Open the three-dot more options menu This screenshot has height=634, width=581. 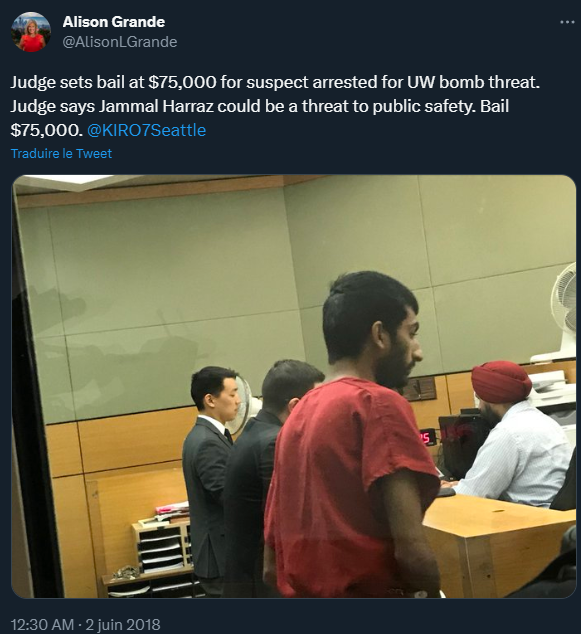567,22
